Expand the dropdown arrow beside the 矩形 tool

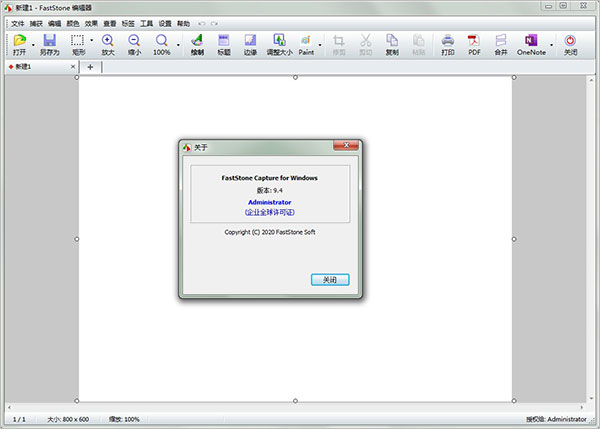pos(91,40)
